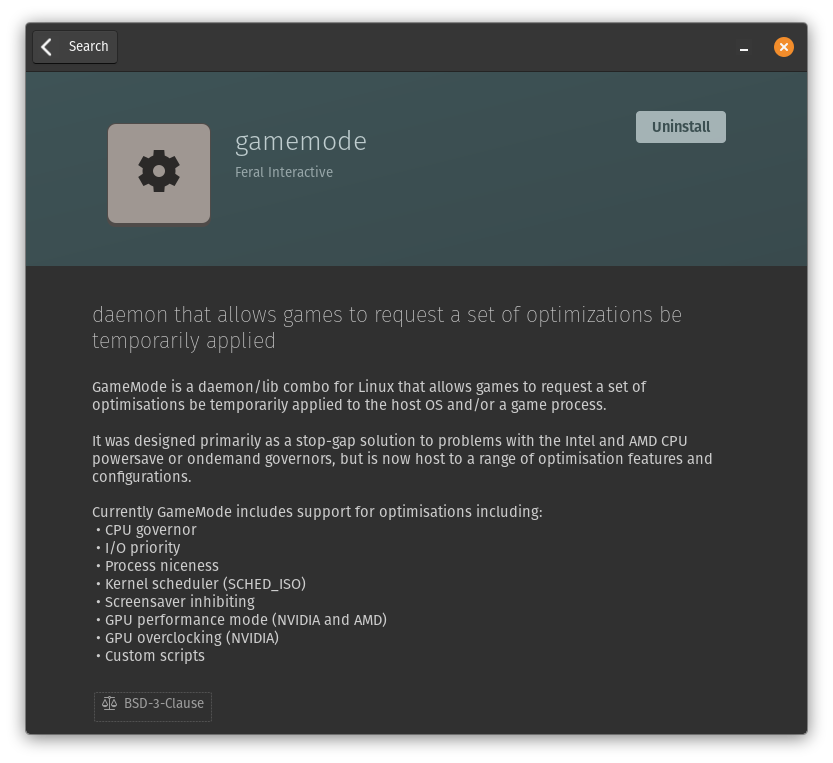Click the daemon summary headline text
The height and width of the screenshot is (763, 833).
click(387, 328)
